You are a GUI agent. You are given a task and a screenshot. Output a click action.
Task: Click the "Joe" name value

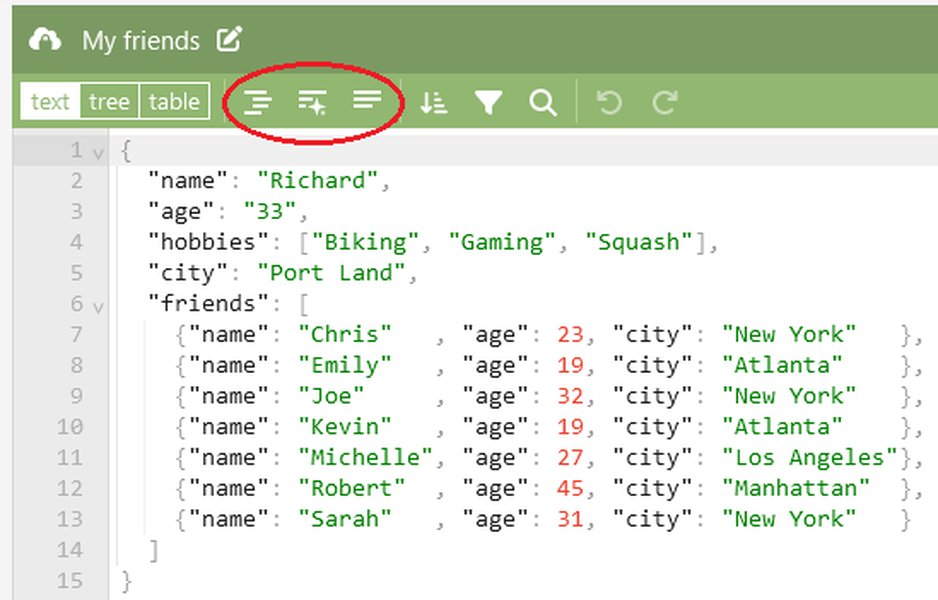(331, 395)
